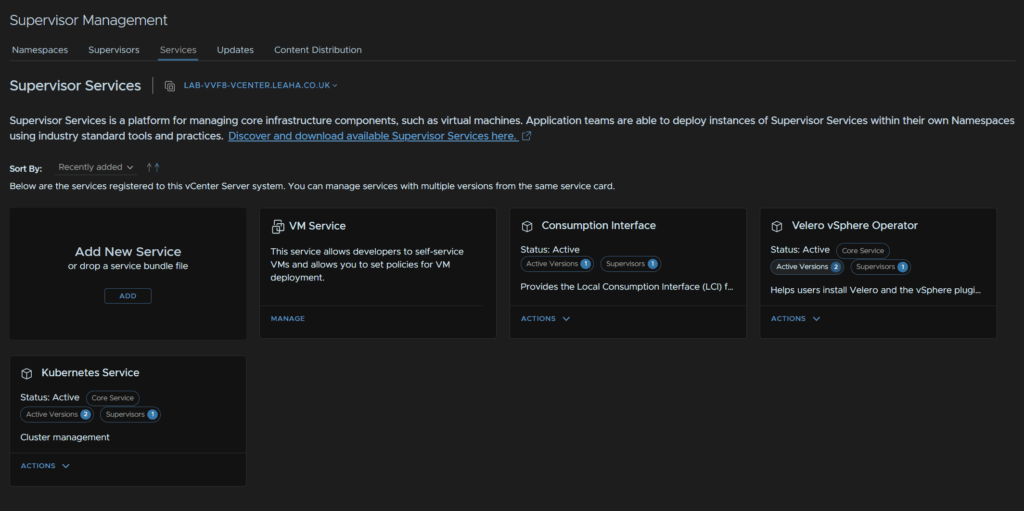Click the Cluster management description text
The width and height of the screenshot is (1024, 511).
point(65,437)
